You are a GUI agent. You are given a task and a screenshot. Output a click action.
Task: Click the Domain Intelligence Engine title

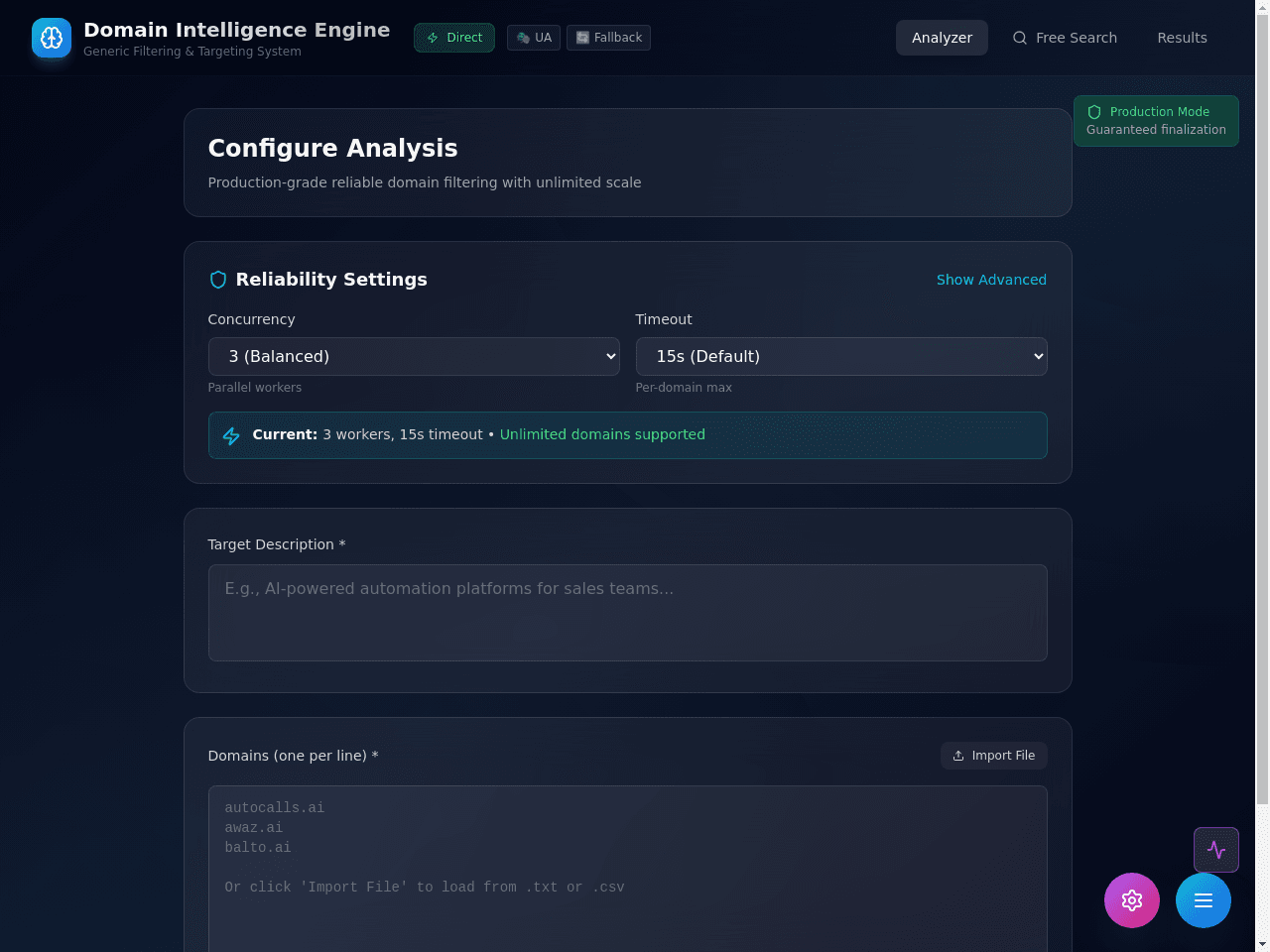point(237,30)
